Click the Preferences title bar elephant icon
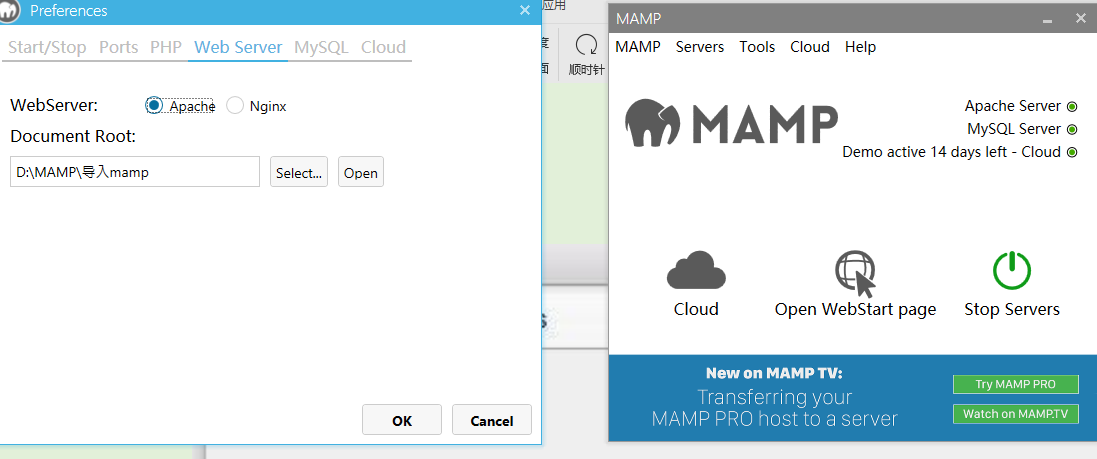The image size is (1097, 459). [x=9, y=10]
